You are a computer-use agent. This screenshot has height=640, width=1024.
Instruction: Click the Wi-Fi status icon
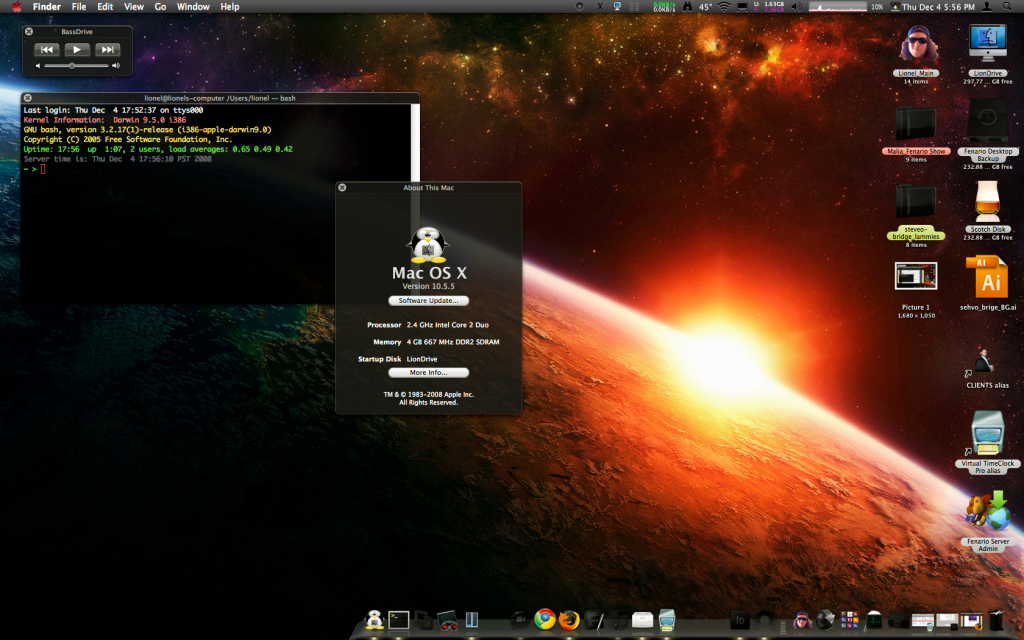click(724, 7)
